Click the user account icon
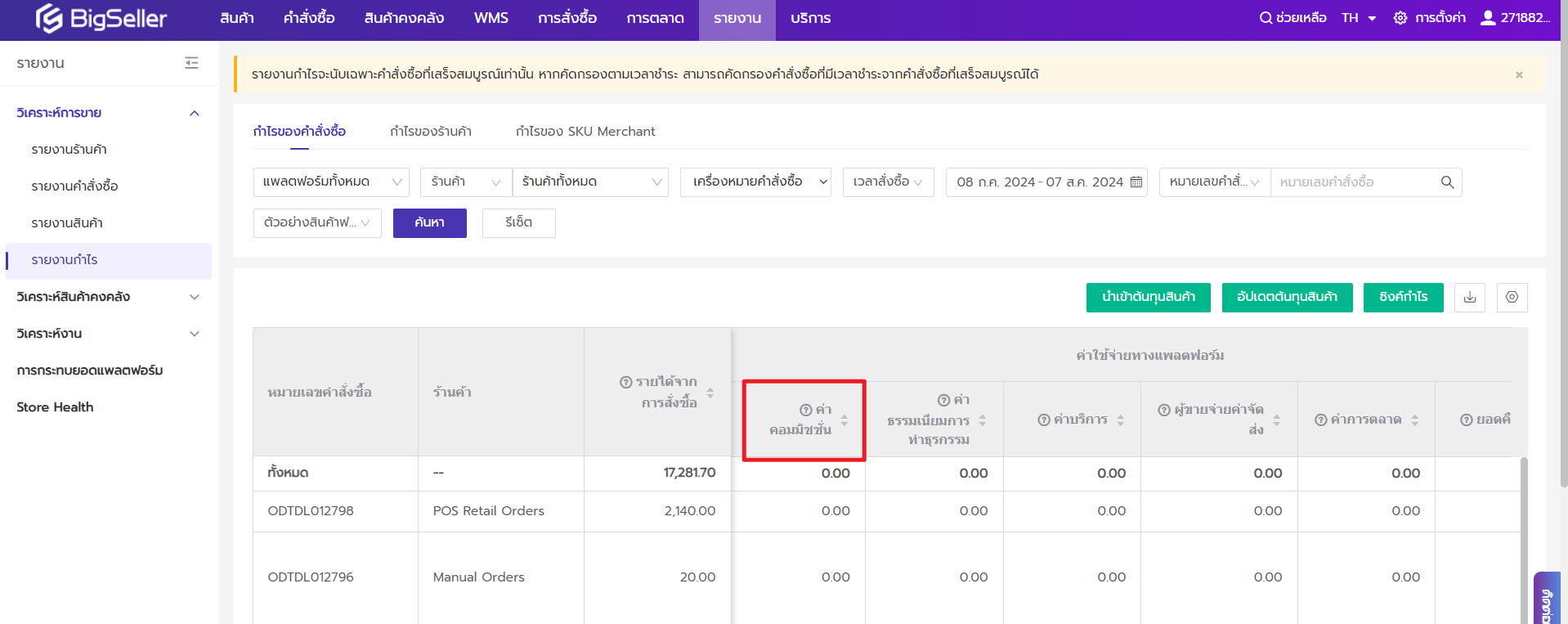The width and height of the screenshot is (1568, 624). point(1488,18)
